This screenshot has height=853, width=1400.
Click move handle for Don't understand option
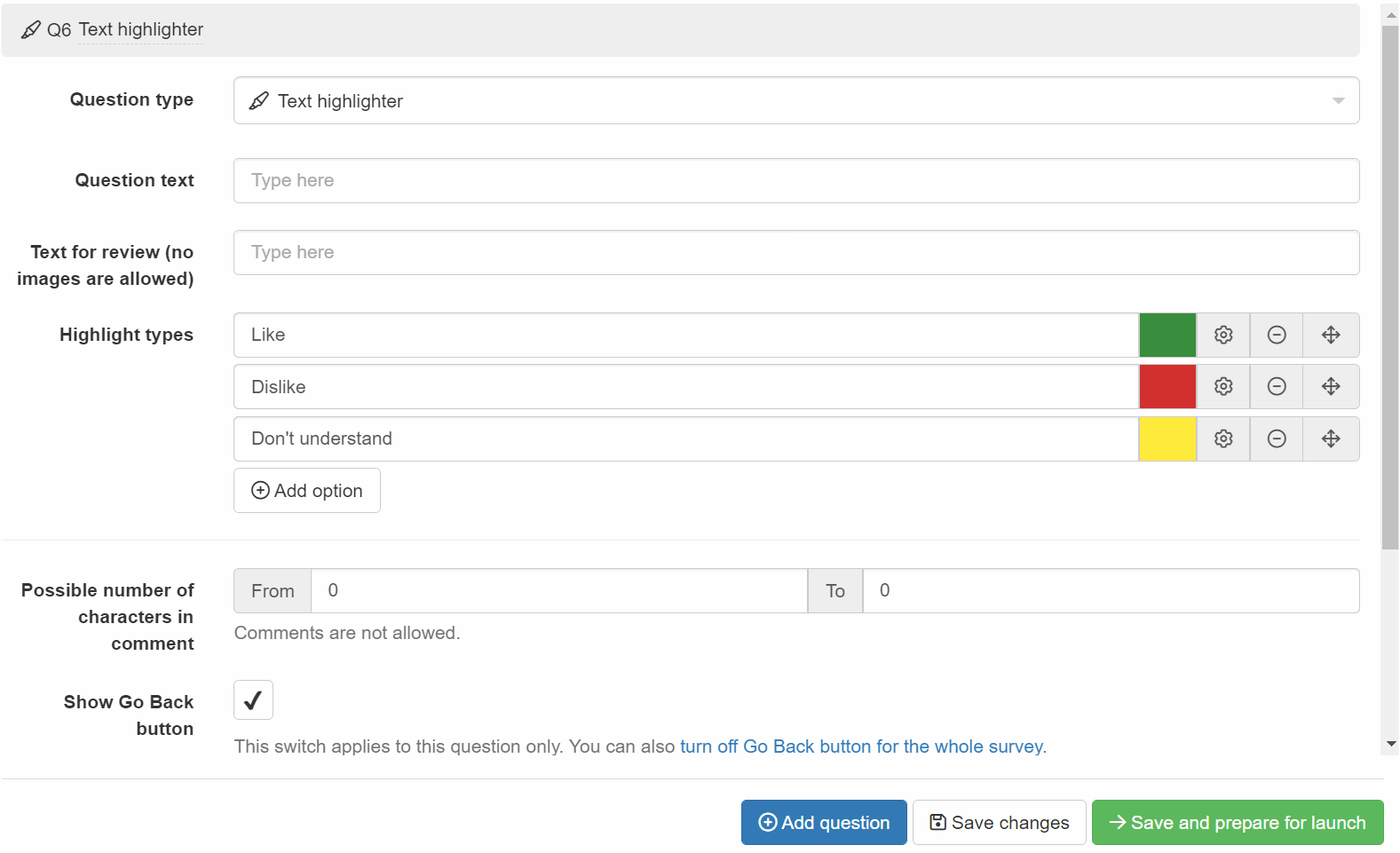coord(1331,438)
